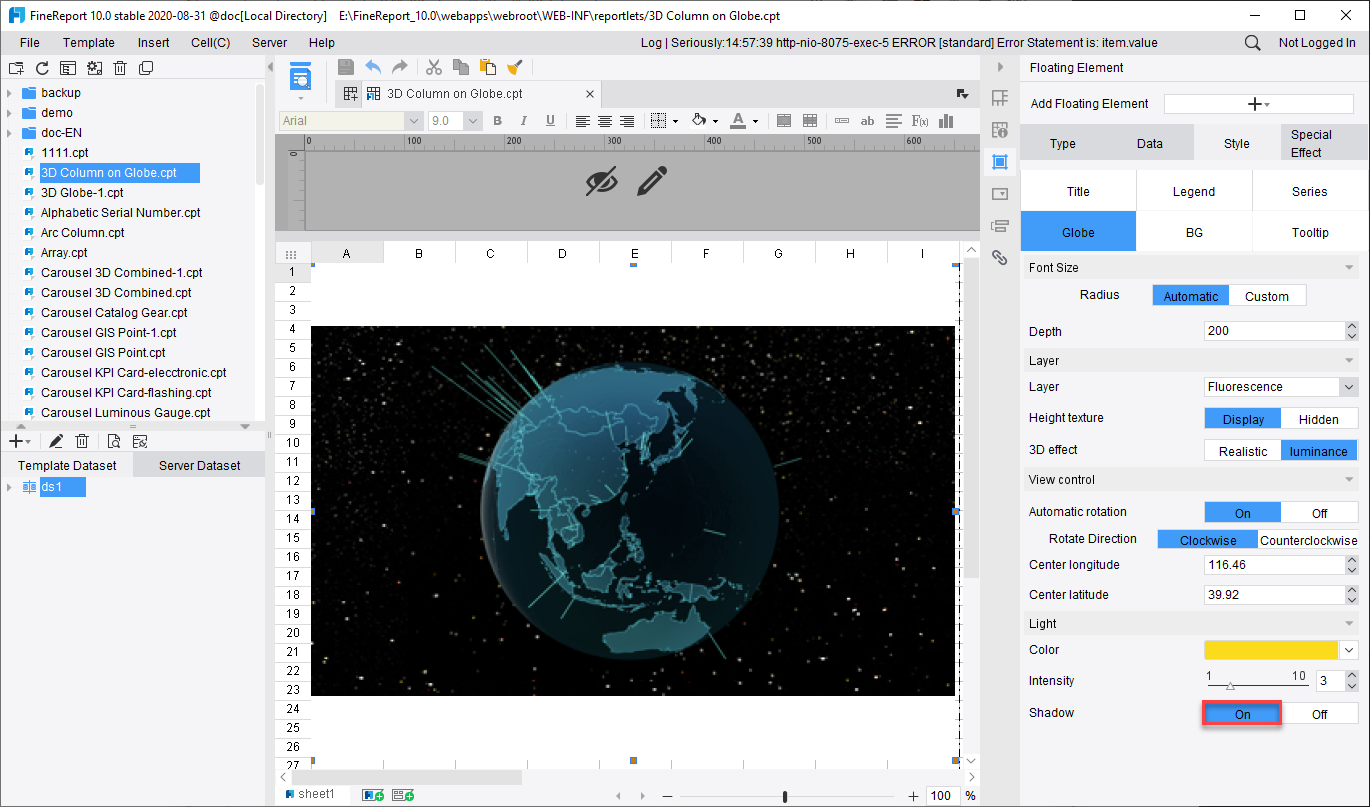The width and height of the screenshot is (1370, 807).
Task: Open the hyperlink panel in the right sidebar
Action: (x=999, y=257)
